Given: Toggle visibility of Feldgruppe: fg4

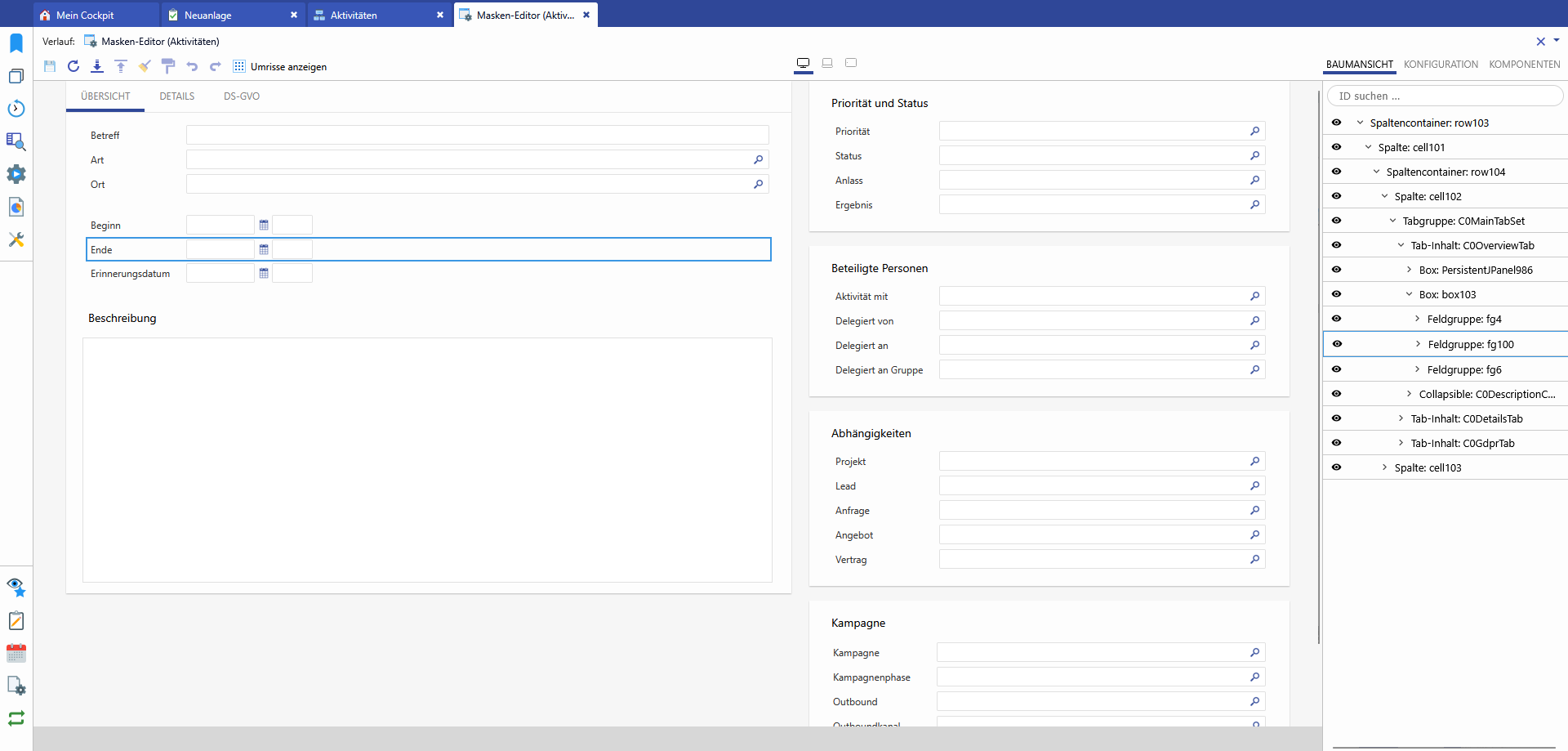Looking at the screenshot, I should [x=1336, y=319].
